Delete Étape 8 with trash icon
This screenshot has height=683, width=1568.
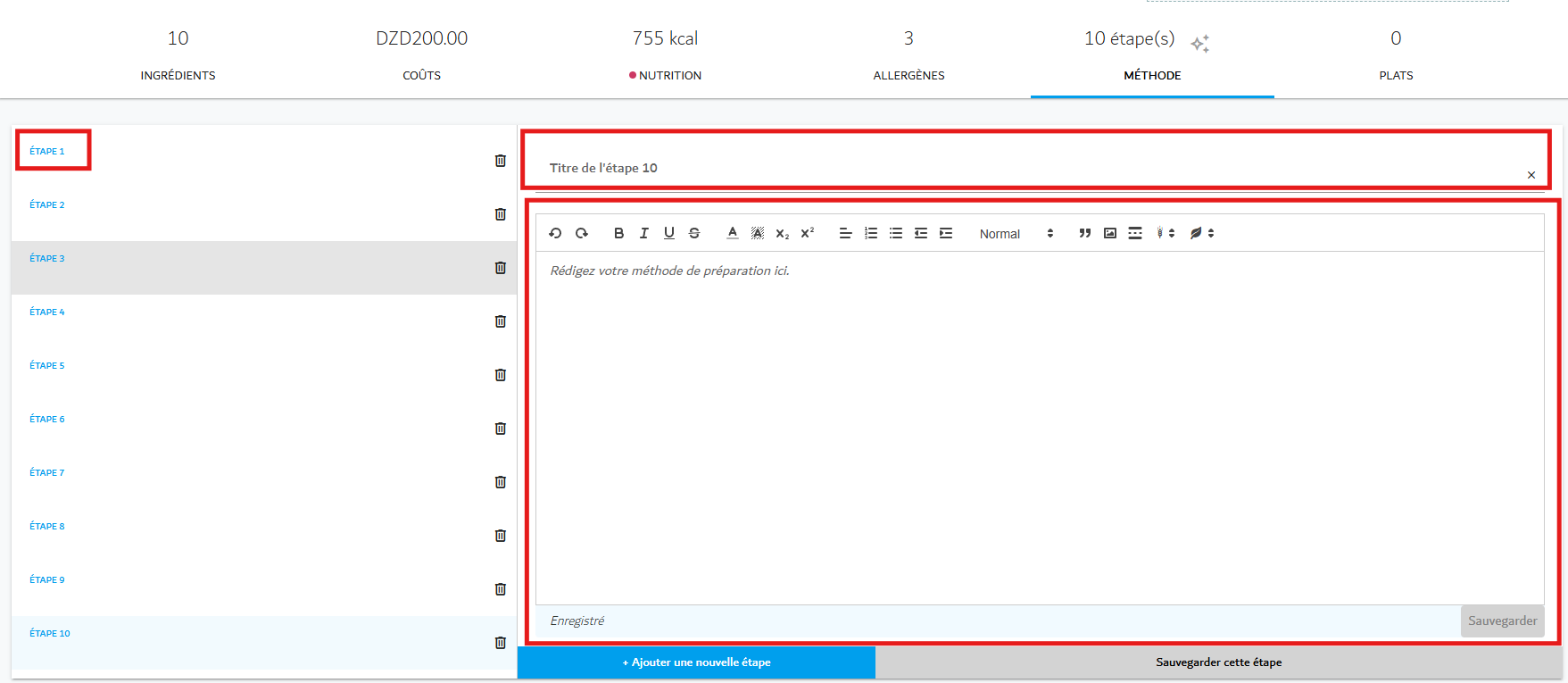click(501, 536)
